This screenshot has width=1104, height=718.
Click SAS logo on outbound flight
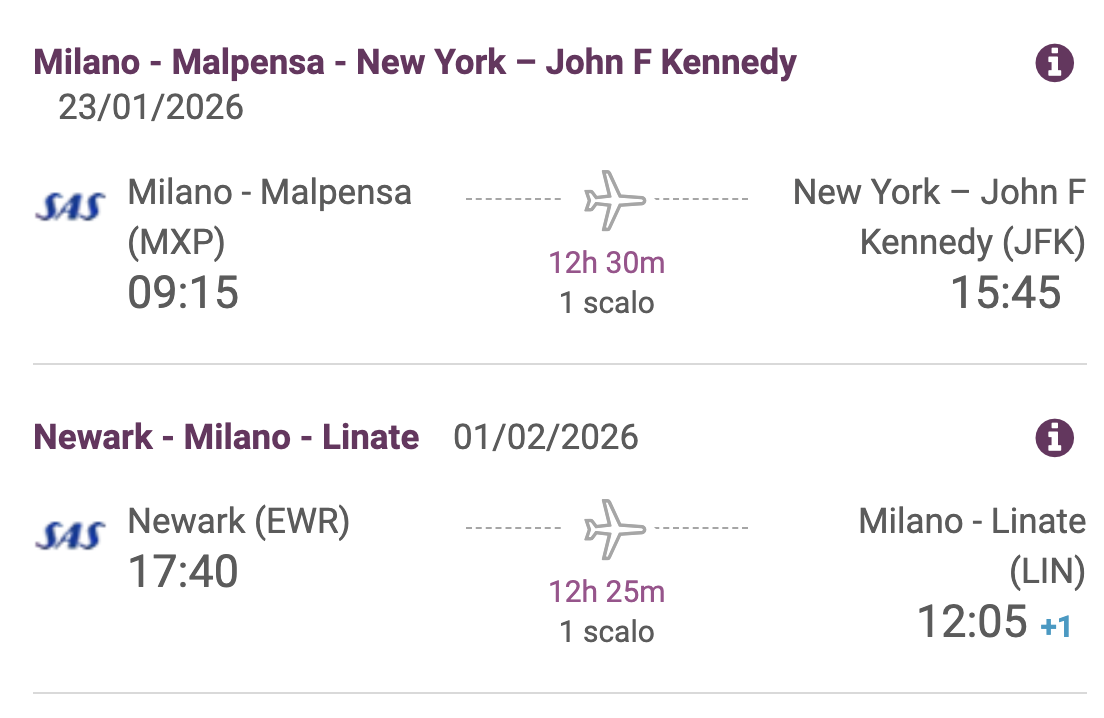[x=69, y=207]
